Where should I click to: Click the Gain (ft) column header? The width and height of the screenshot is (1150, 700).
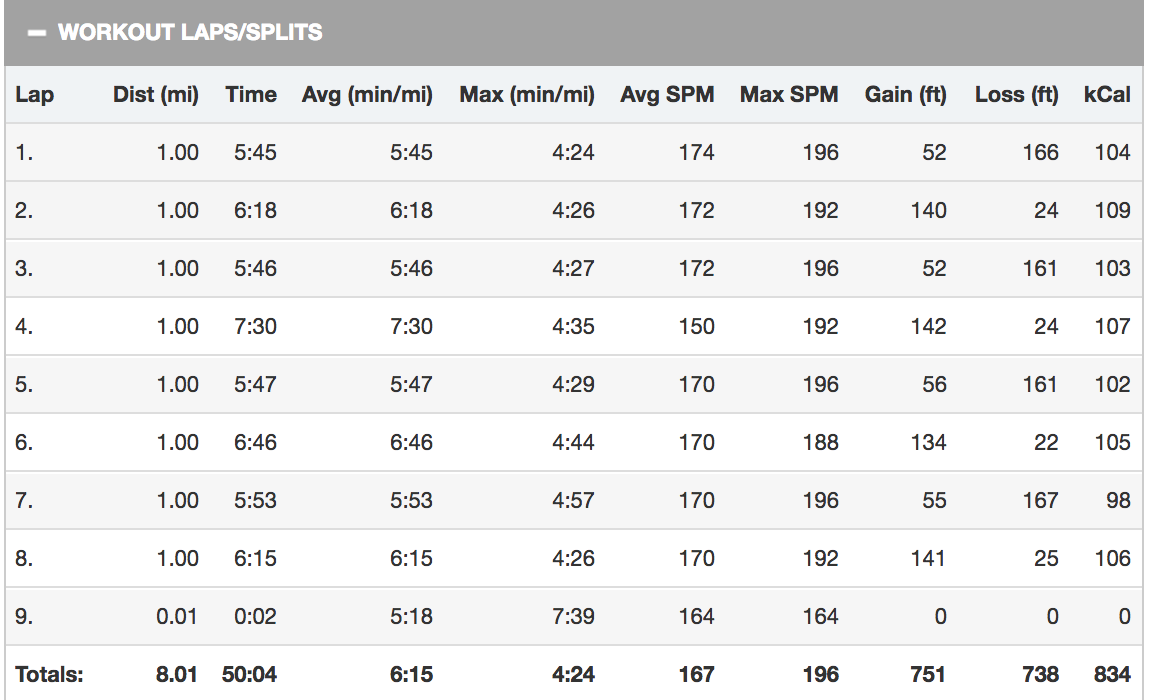point(905,95)
